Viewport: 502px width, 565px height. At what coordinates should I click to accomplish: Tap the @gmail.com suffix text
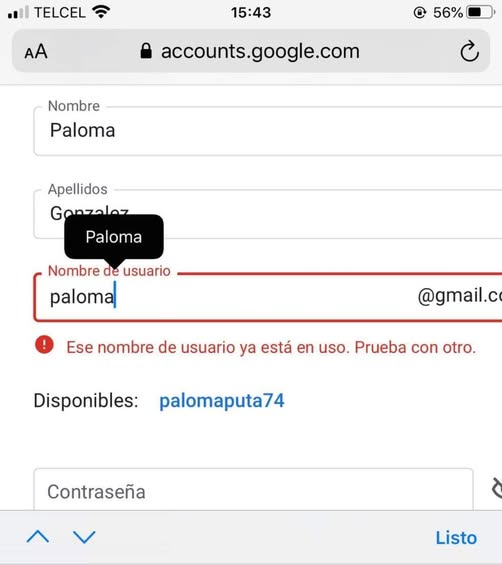tap(459, 296)
